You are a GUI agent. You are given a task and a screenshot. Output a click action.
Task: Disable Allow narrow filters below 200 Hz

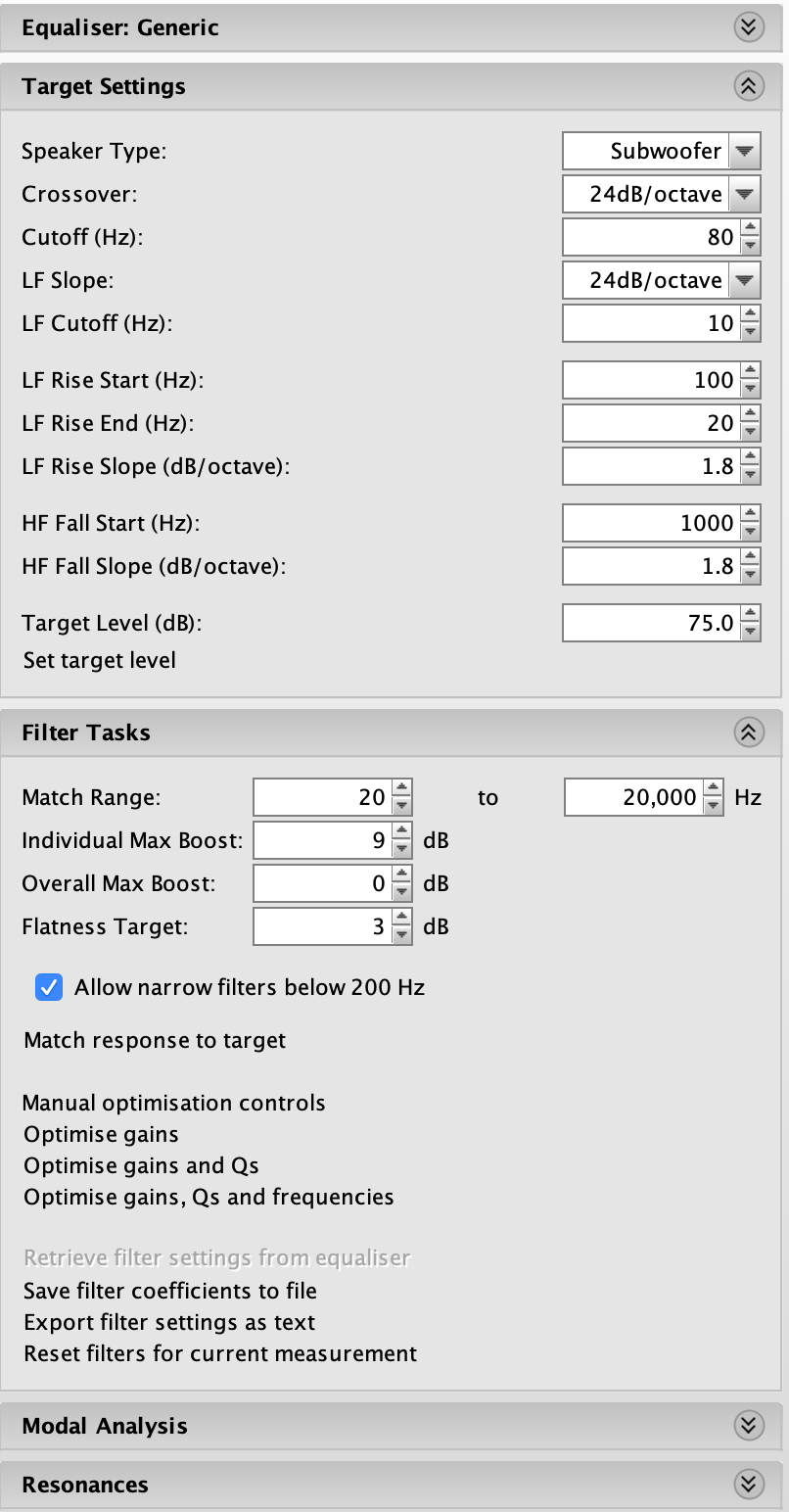coord(48,987)
